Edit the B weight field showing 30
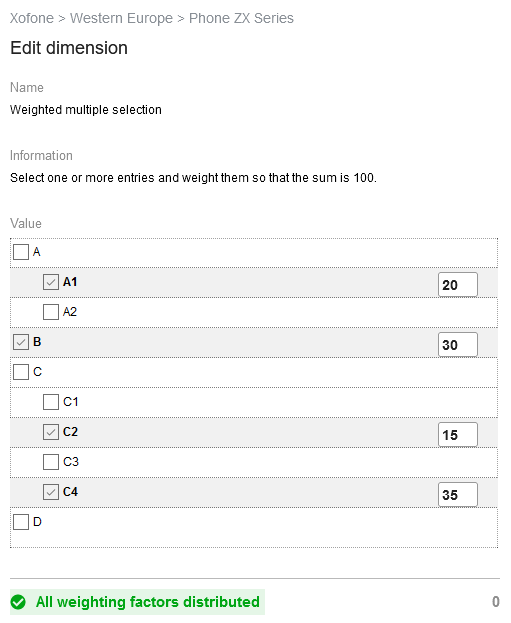Image resolution: width=511 pixels, height=623 pixels. tap(458, 344)
